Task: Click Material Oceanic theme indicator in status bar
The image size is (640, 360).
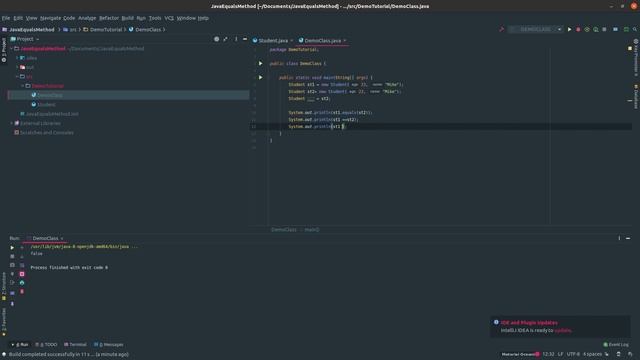Action: [520, 354]
